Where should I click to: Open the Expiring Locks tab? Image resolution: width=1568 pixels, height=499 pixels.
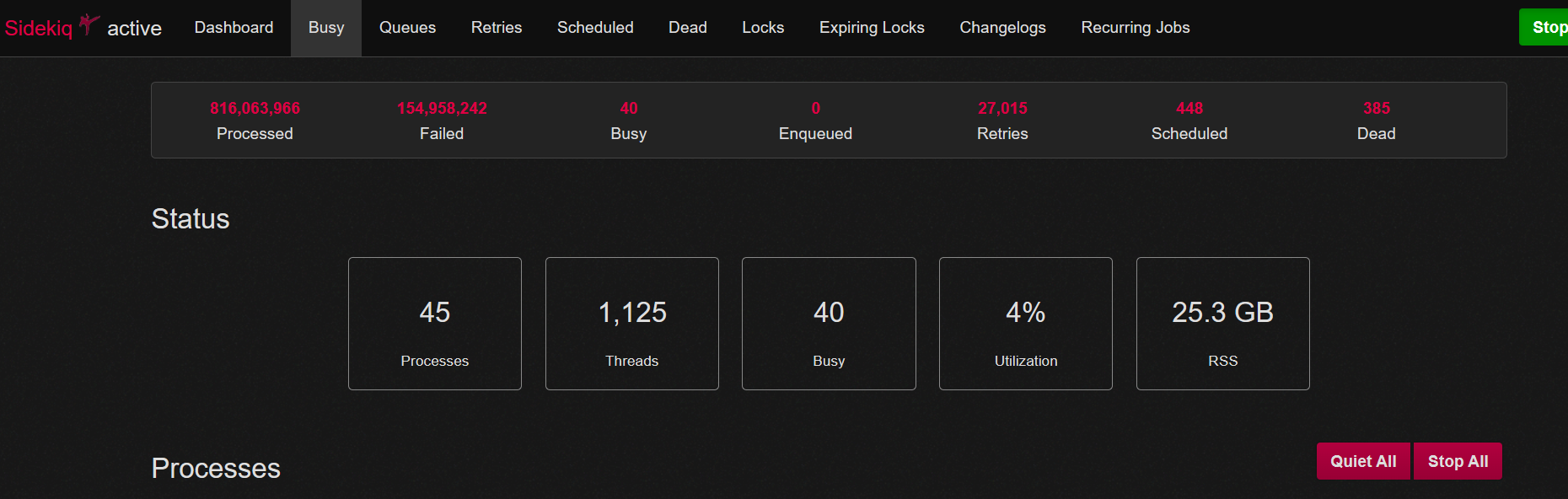pos(872,28)
